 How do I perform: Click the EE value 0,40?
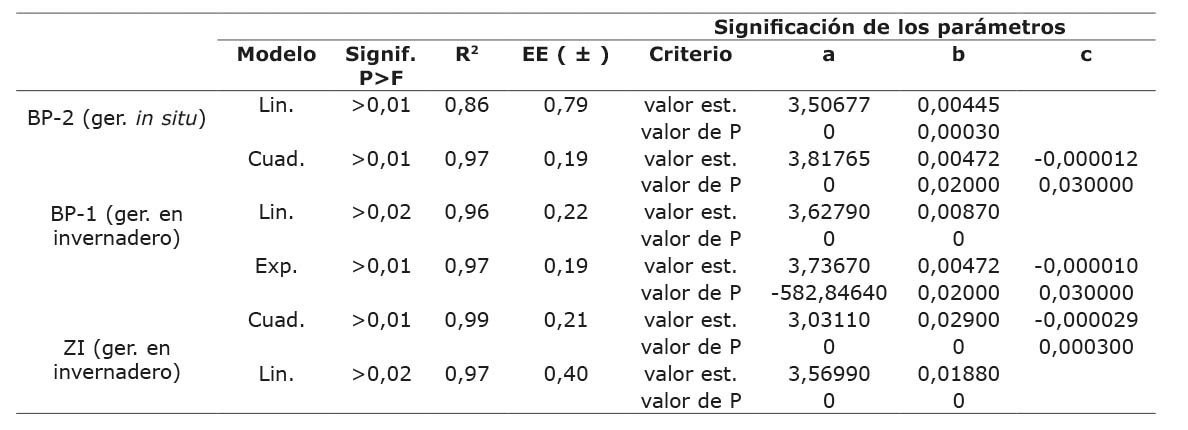[x=565, y=374]
